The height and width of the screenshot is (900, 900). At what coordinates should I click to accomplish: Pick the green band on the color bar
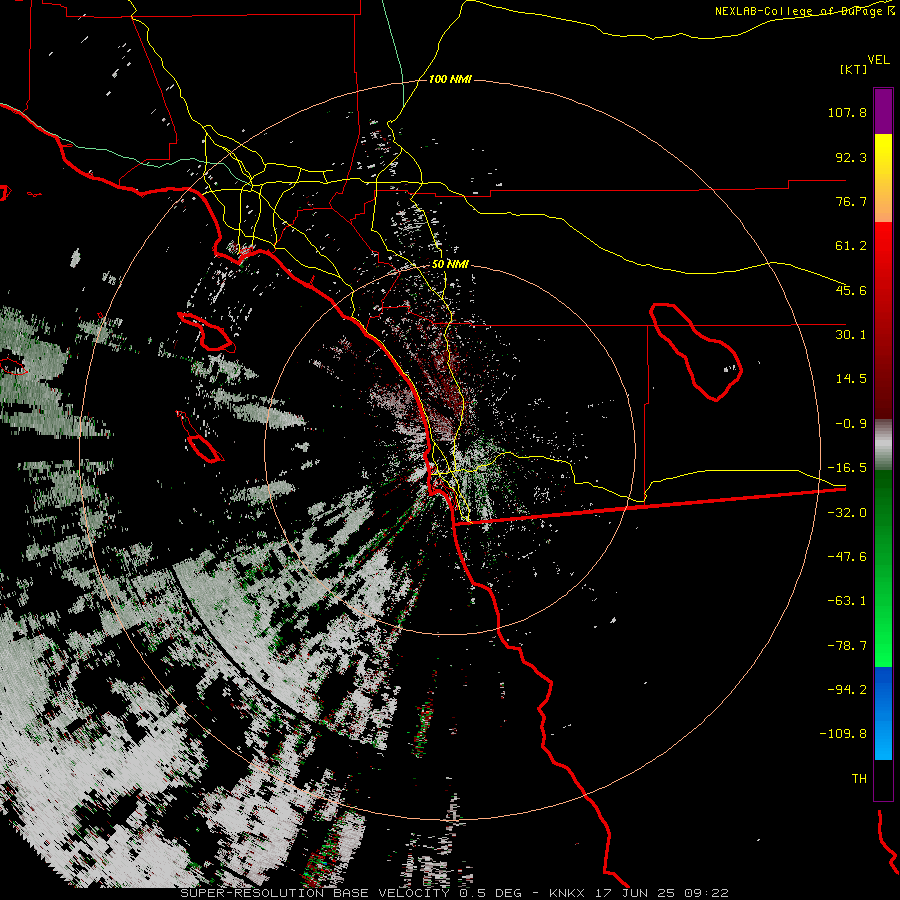point(883,569)
